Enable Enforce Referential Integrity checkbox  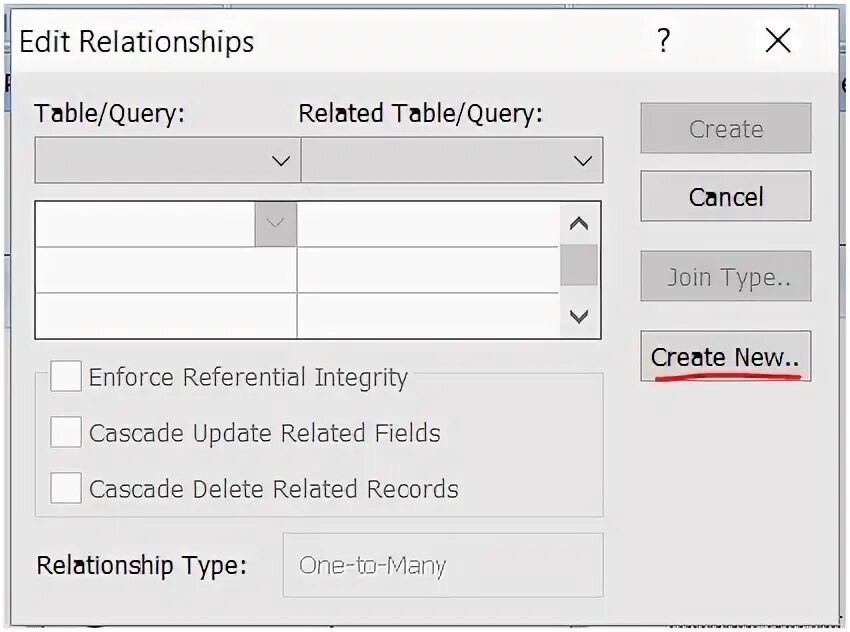point(66,377)
